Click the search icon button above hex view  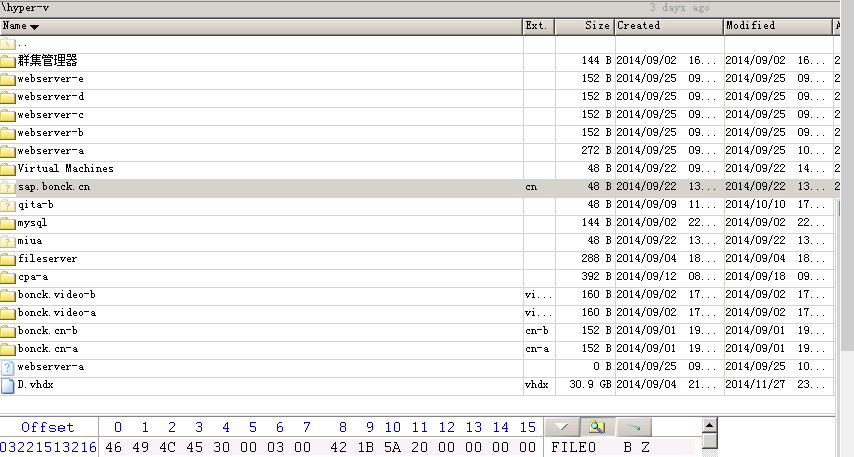click(x=597, y=427)
